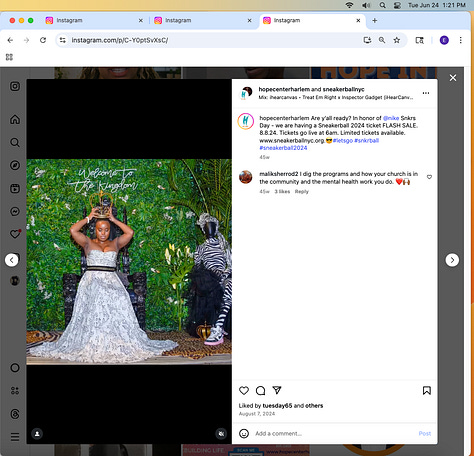Viewport: 474px width, 456px height.
Task: Open hopecenterharlem profile from post header
Action: click(x=284, y=89)
